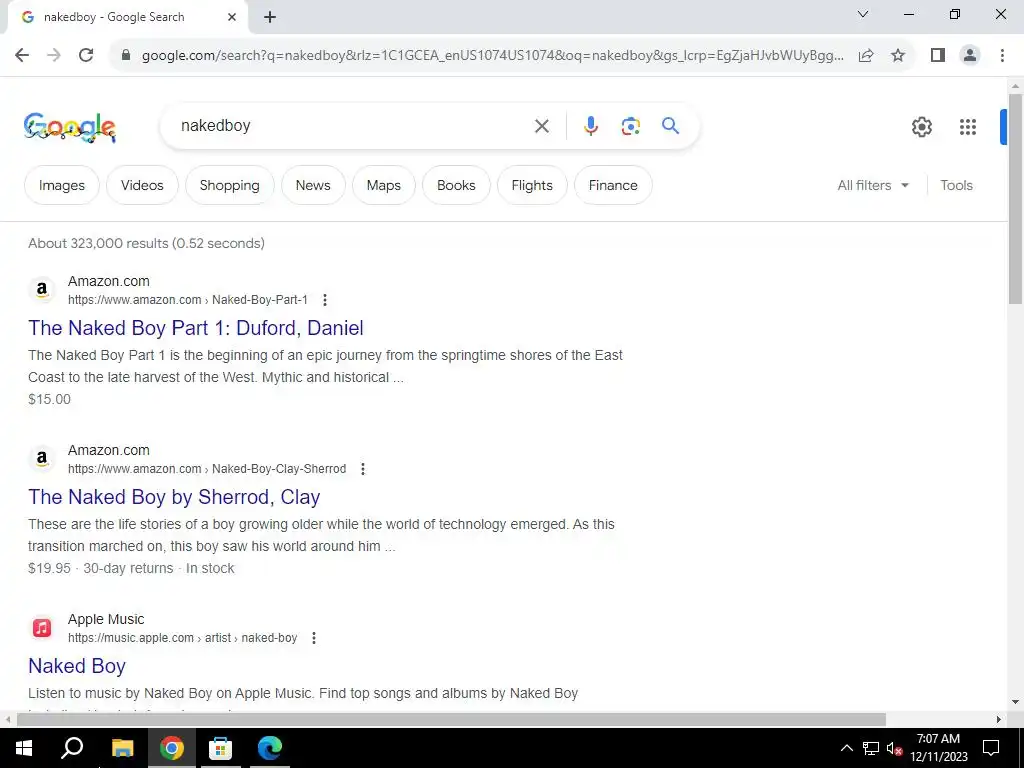1024x768 pixels.
Task: Open more options for first Amazon result
Action: [325, 300]
